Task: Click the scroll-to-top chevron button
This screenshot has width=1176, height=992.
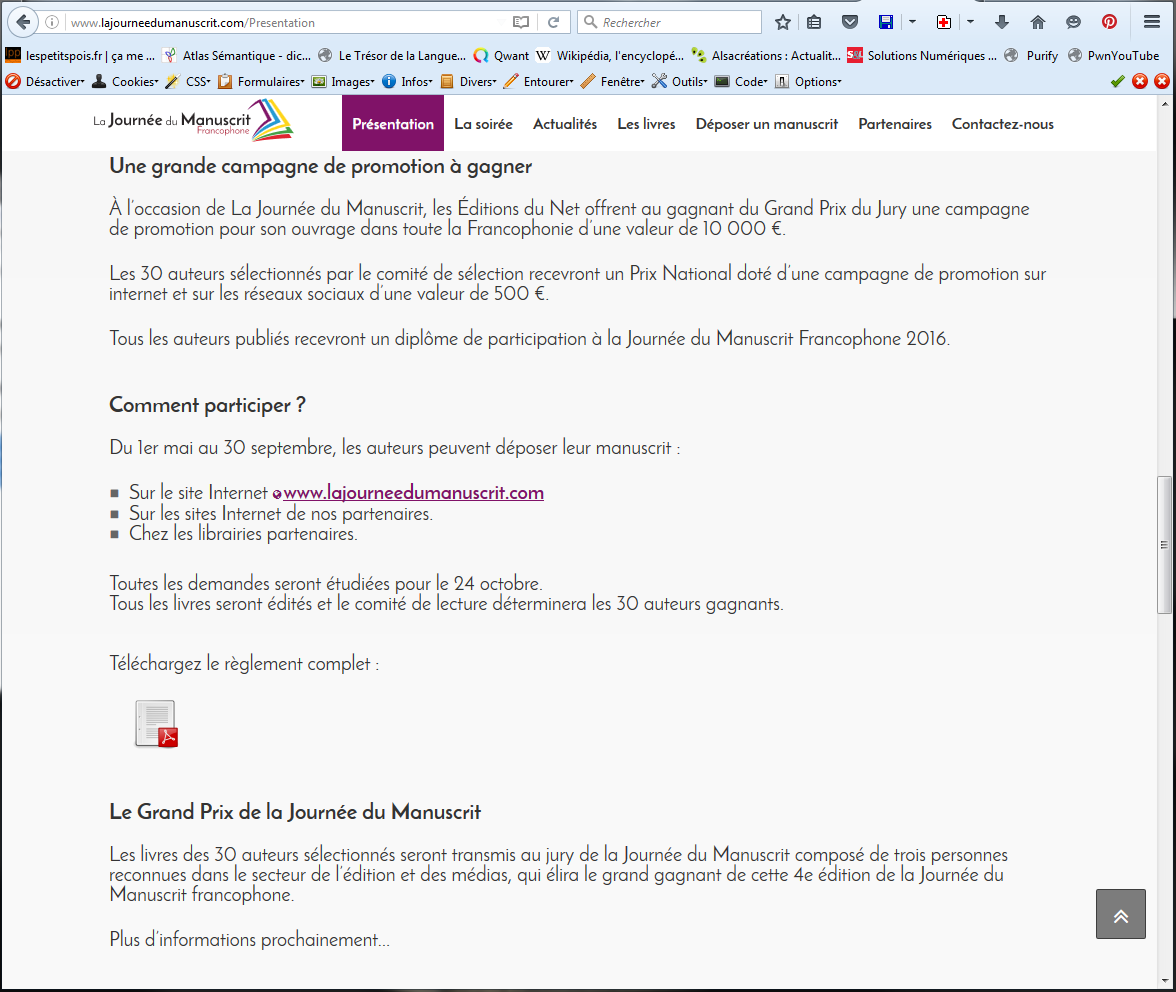Action: pyautogui.click(x=1120, y=914)
